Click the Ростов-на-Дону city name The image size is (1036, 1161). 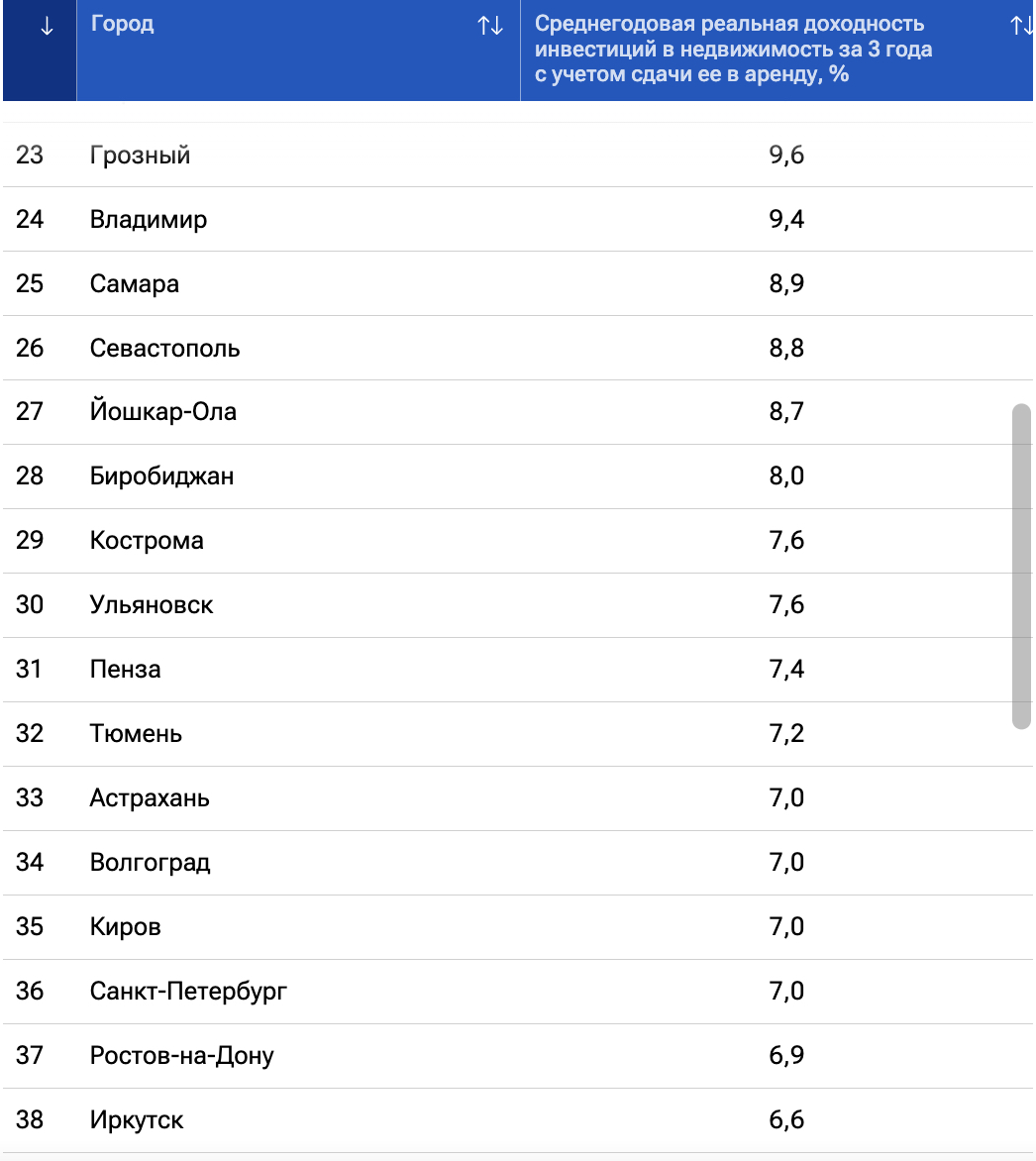[181, 1056]
